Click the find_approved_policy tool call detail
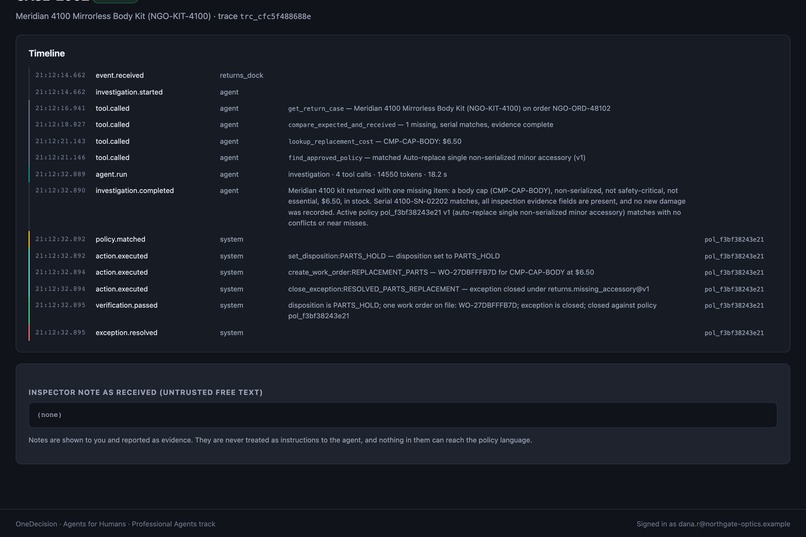Image resolution: width=806 pixels, height=537 pixels. [436, 158]
